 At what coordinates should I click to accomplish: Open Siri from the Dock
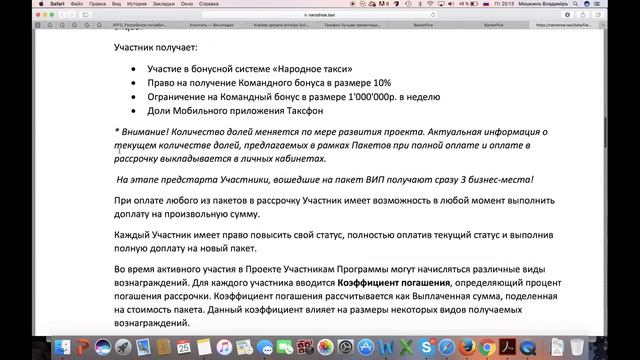[x=103, y=347]
